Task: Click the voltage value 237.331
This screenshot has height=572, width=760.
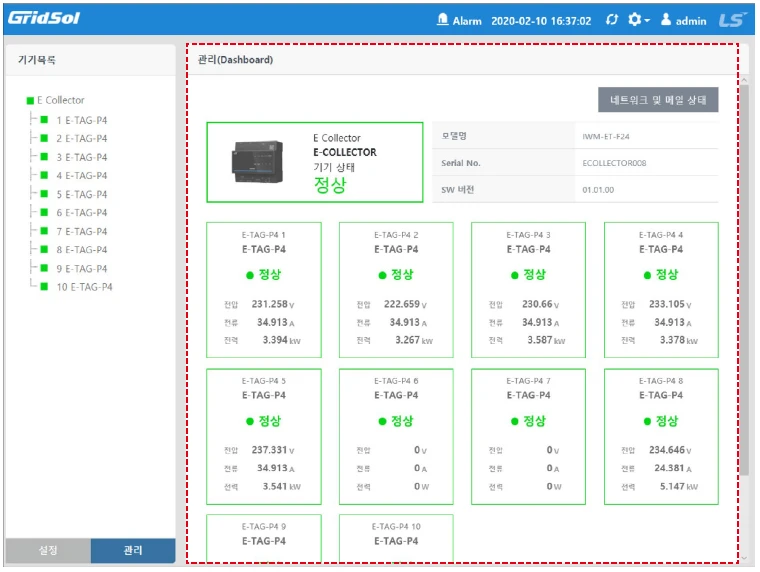Action: (269, 450)
